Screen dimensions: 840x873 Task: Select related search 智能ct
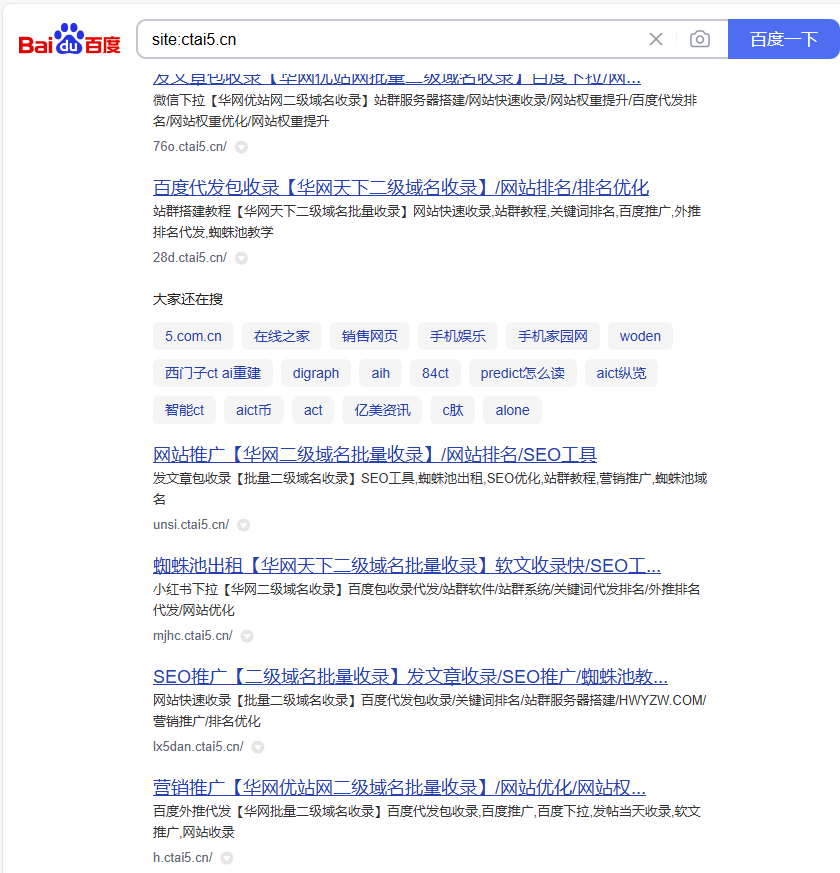[x=184, y=410]
